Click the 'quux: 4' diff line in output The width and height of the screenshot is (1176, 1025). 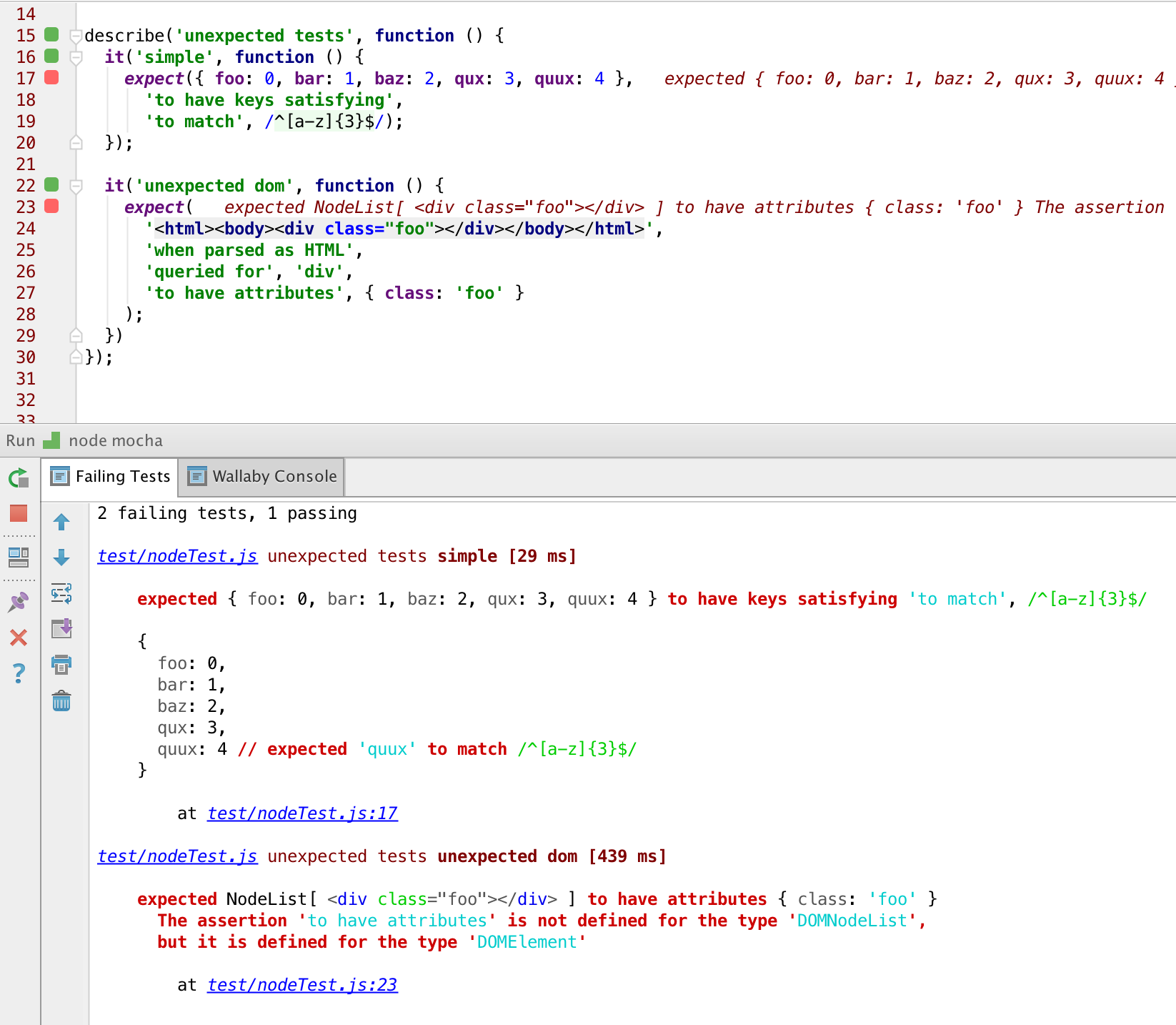[x=397, y=749]
